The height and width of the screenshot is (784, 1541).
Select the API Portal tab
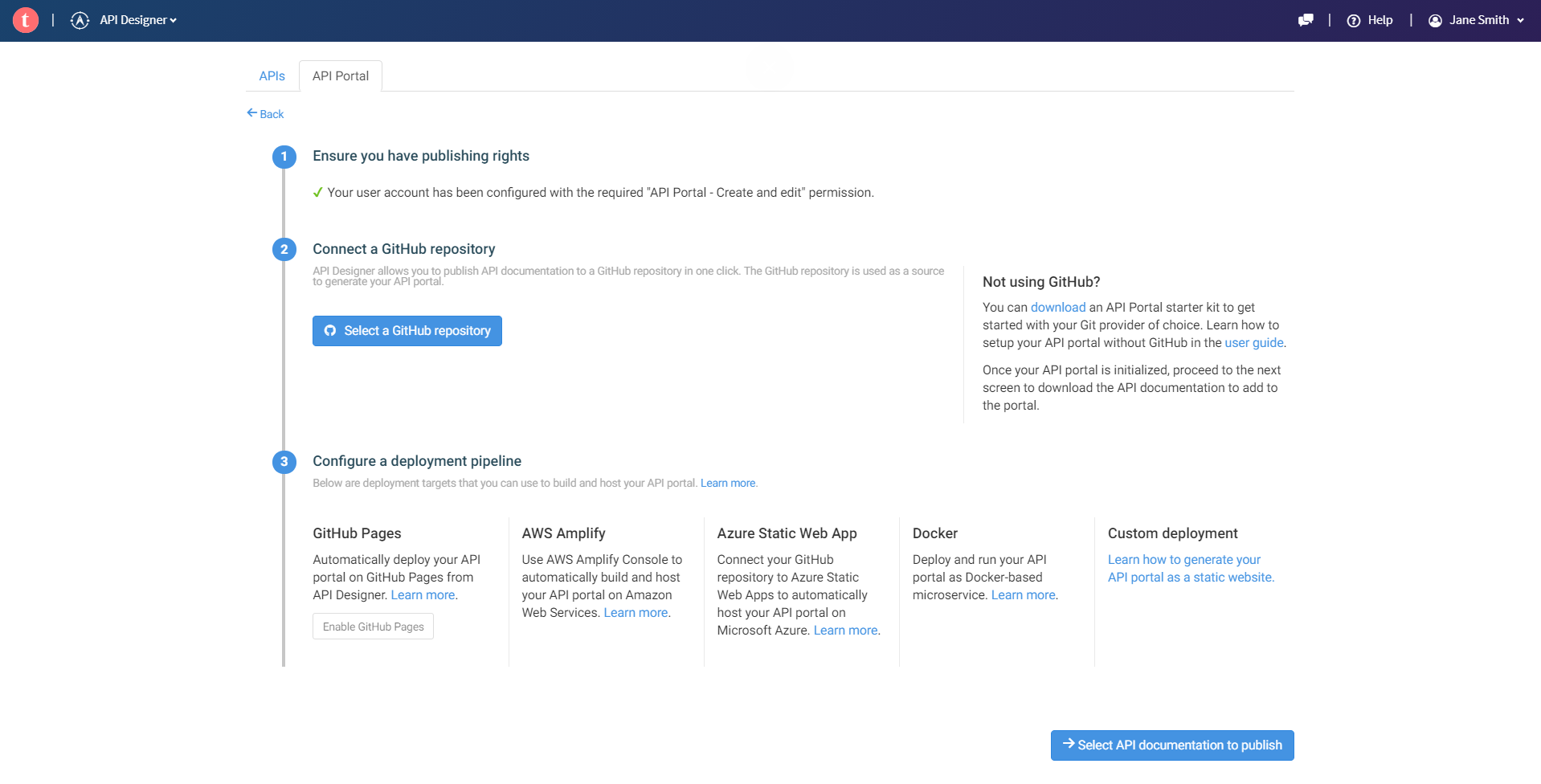341,76
